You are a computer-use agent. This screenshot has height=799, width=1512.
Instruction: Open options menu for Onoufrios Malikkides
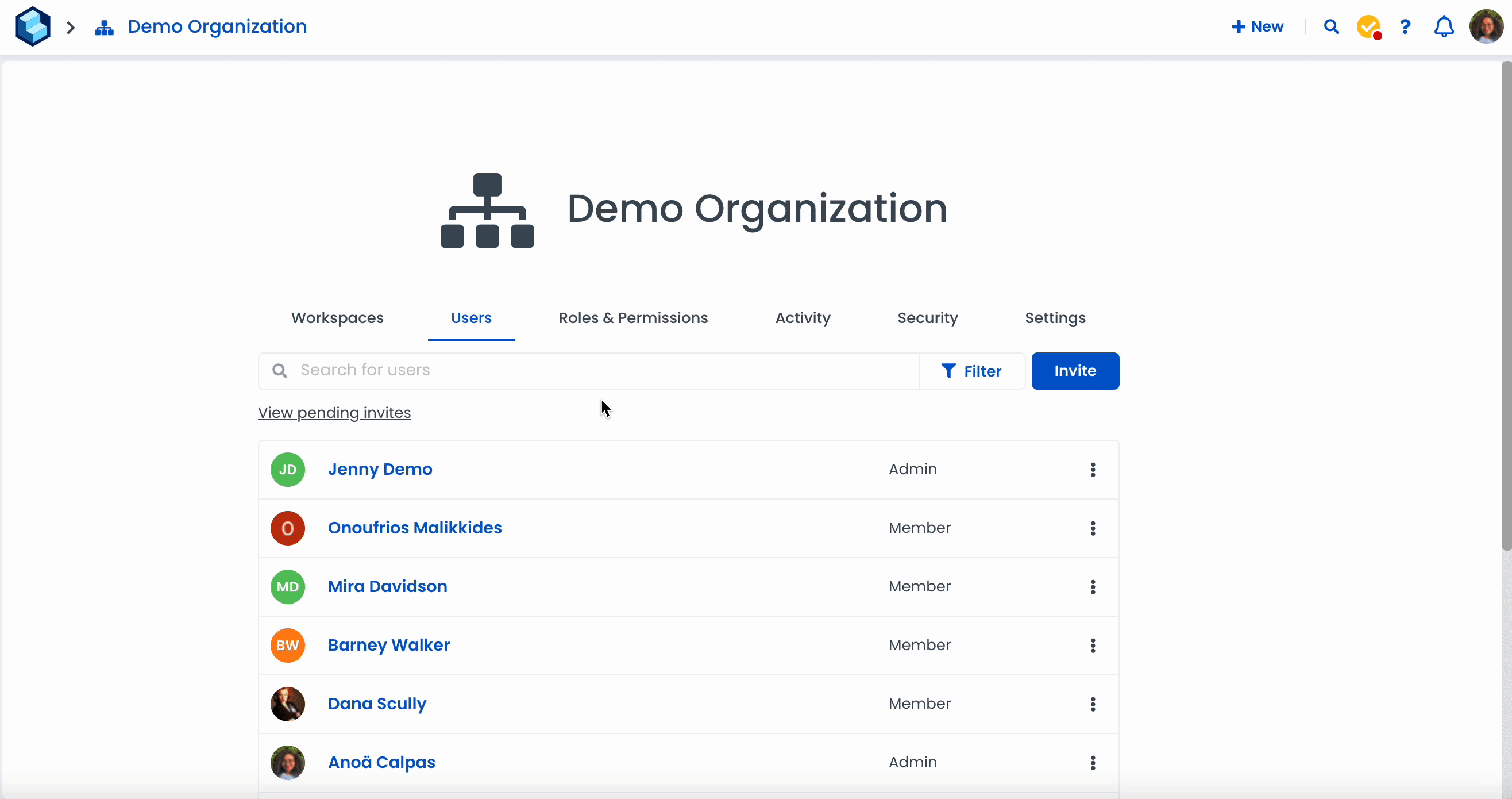(1092, 528)
